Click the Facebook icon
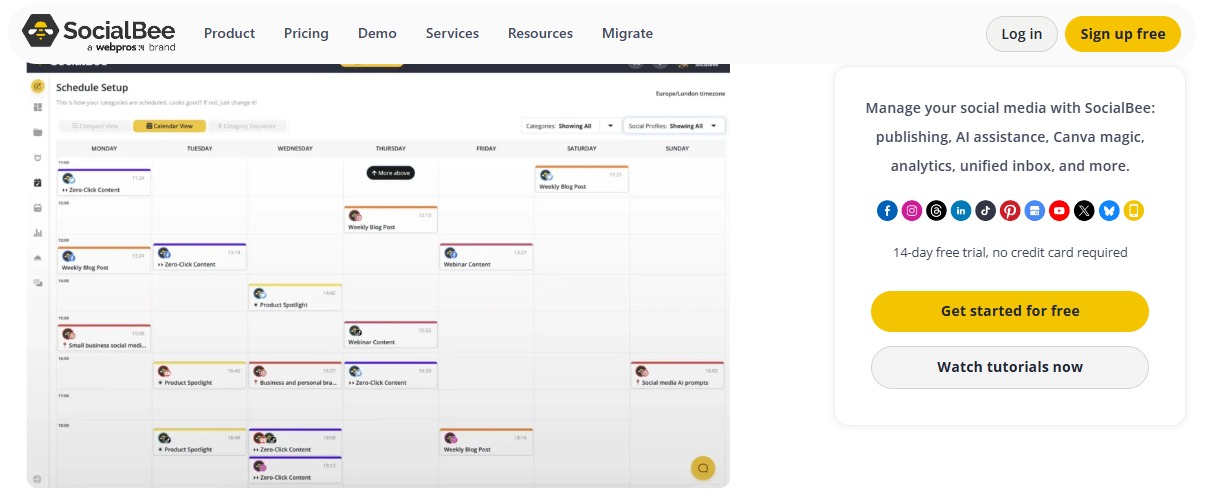This screenshot has height=503, width=1221. [x=887, y=210]
